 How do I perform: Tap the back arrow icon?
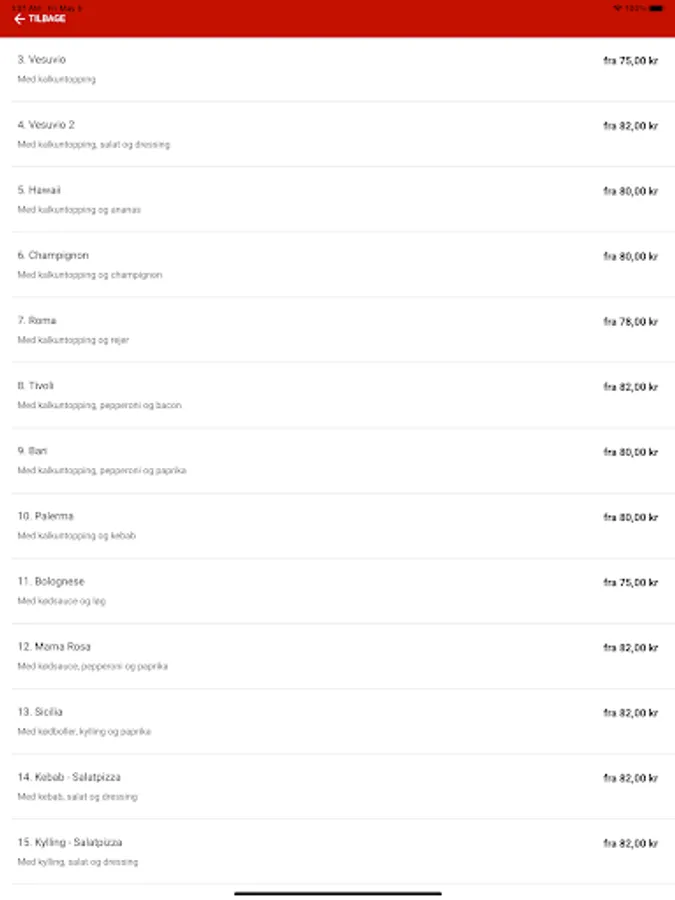pos(19,19)
